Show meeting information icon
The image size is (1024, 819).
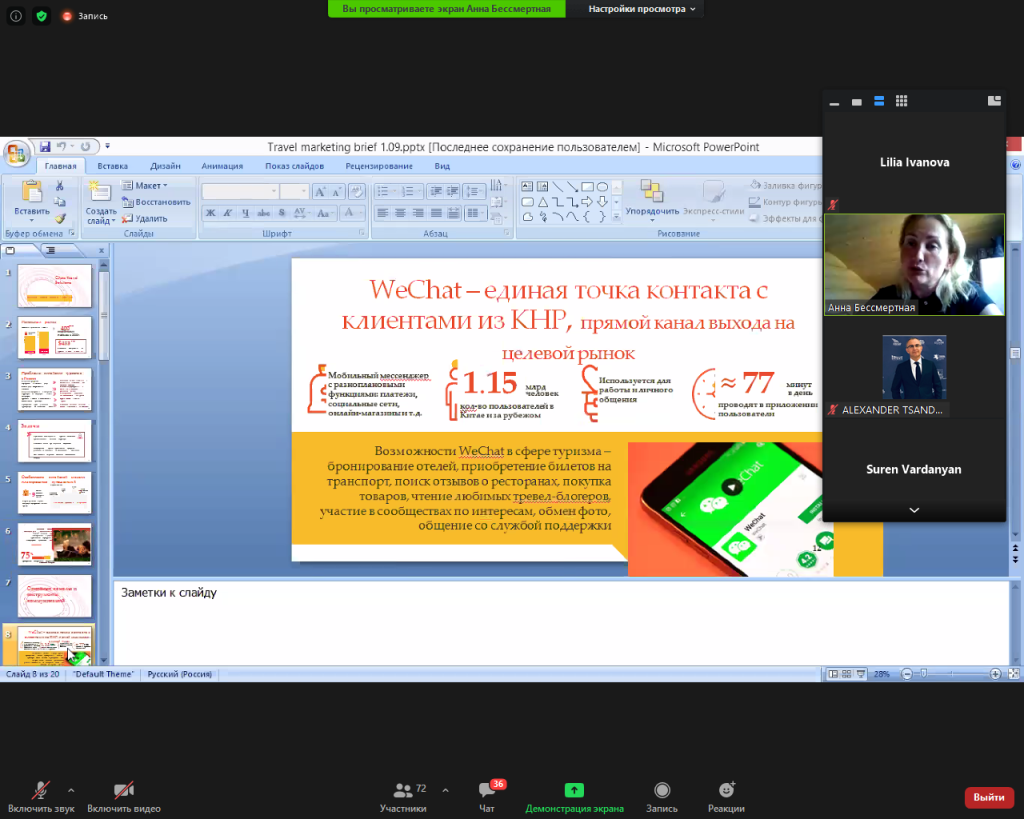click(x=16, y=16)
